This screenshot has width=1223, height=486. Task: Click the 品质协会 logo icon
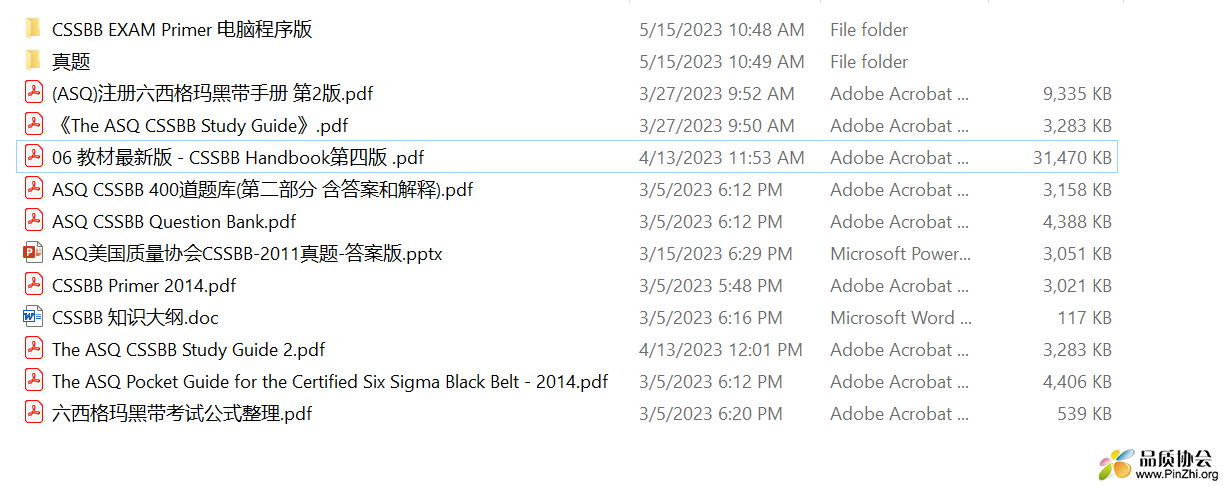(x=1115, y=465)
